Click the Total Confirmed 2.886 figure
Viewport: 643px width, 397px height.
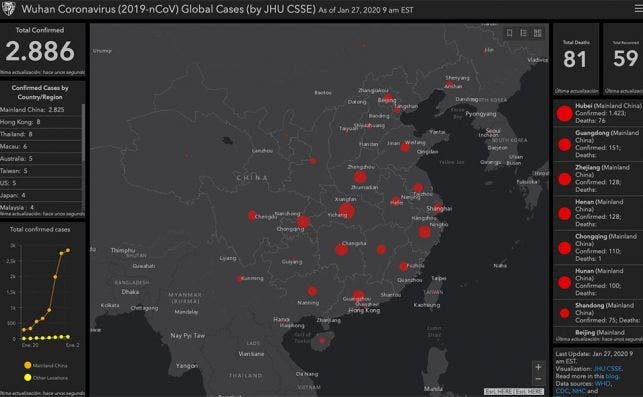pos(40,52)
